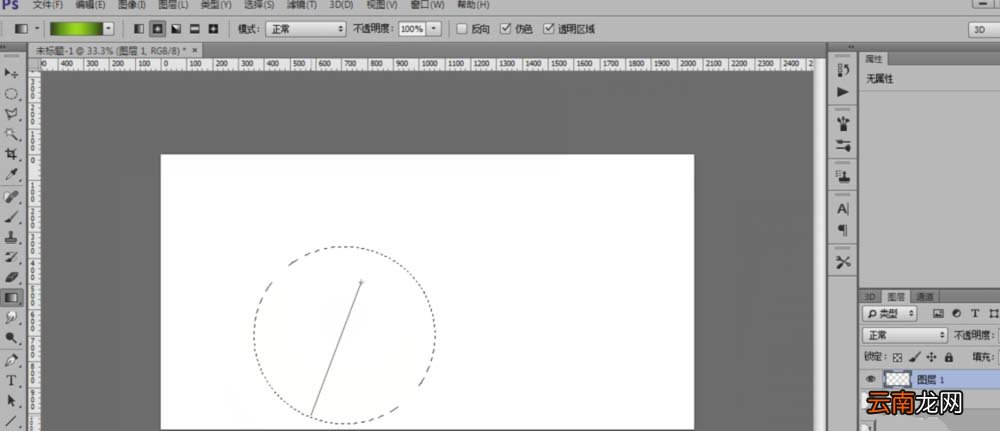Select the Move tool
The width and height of the screenshot is (1000, 431).
pyautogui.click(x=11, y=73)
